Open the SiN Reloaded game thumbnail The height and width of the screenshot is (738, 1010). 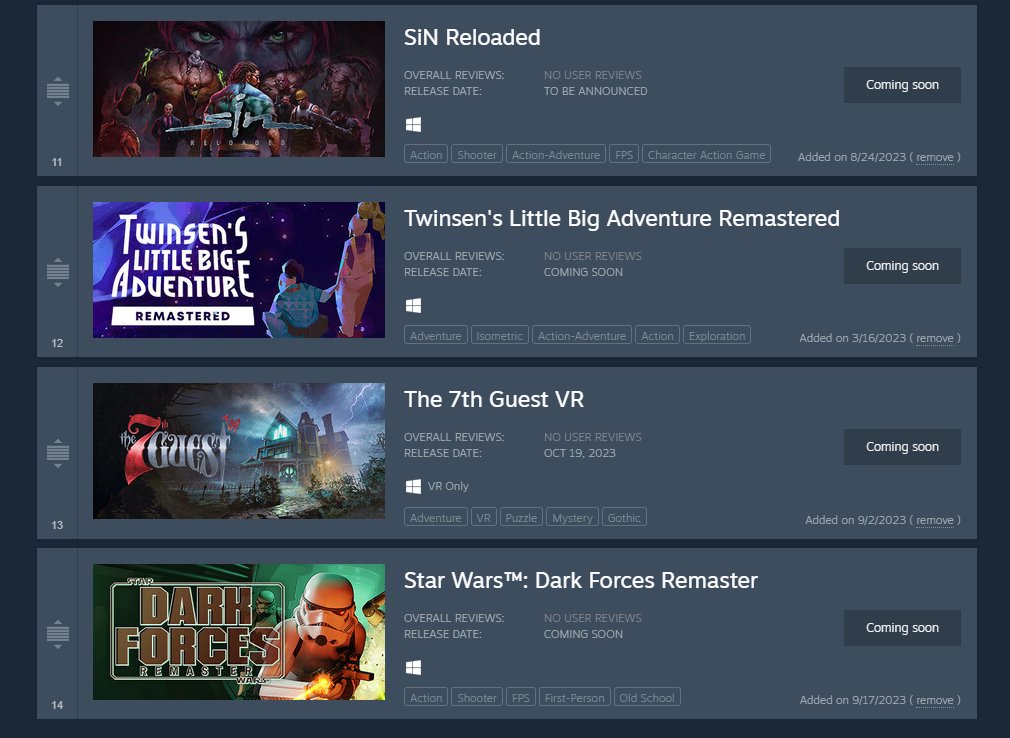tap(239, 89)
